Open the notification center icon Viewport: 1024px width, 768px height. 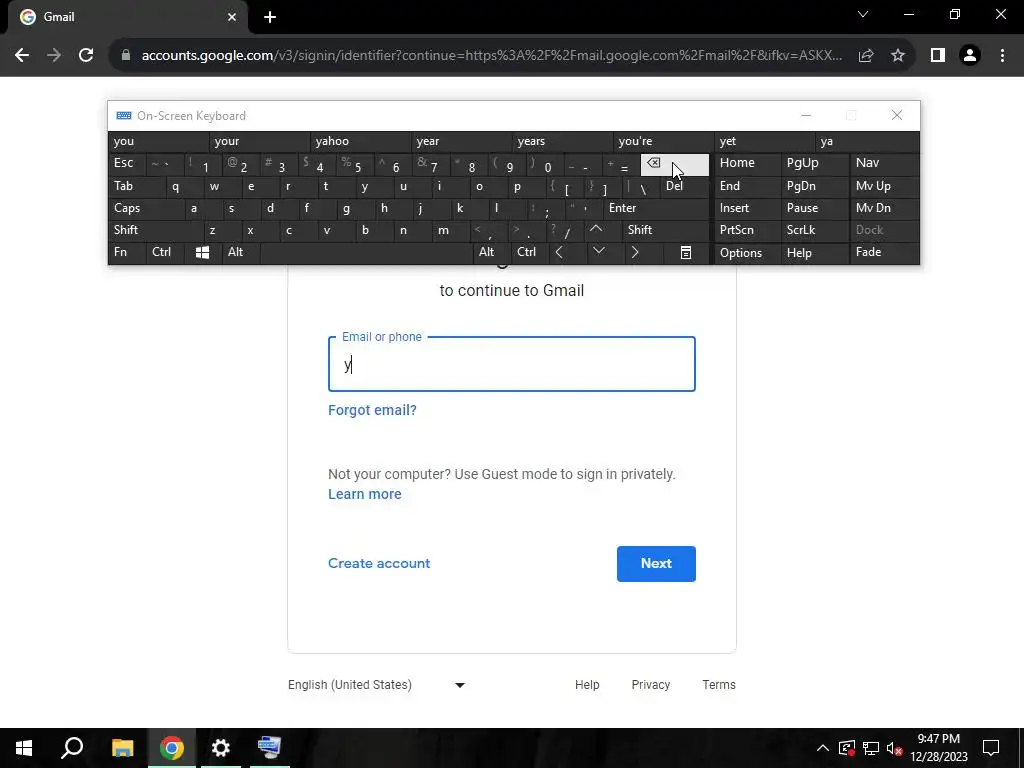(x=991, y=748)
